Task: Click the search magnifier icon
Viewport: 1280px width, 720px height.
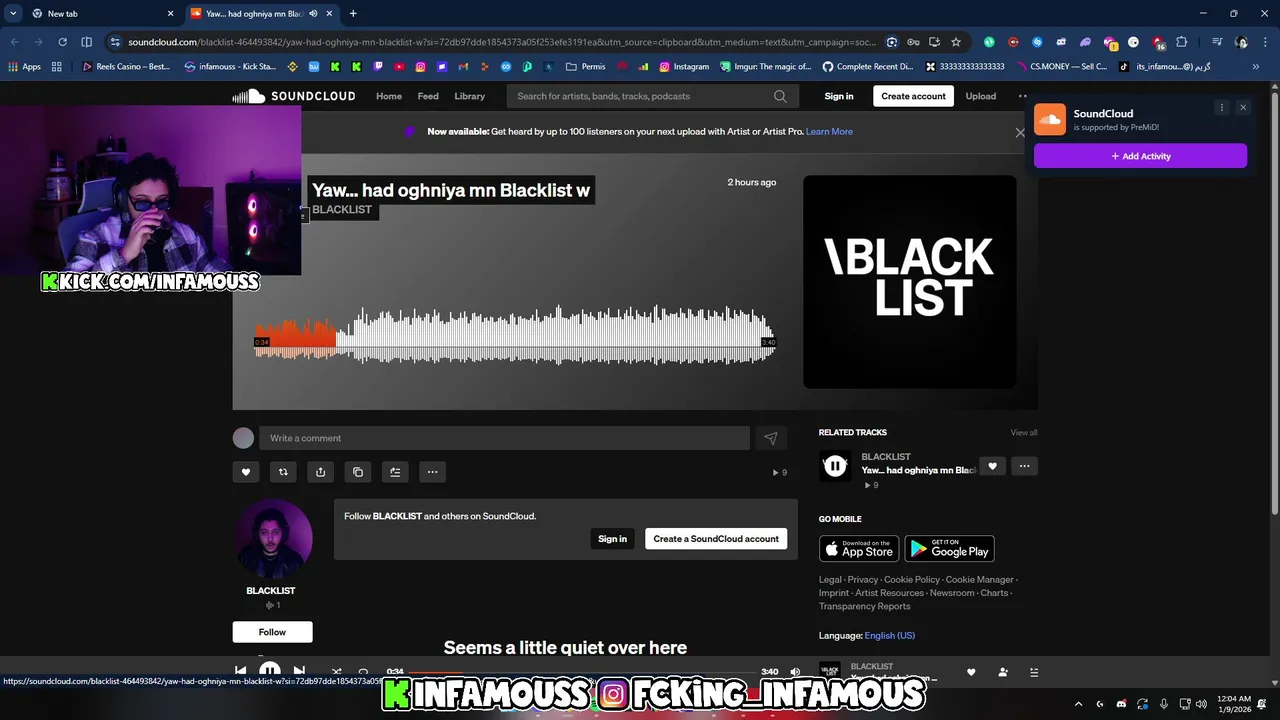Action: click(780, 96)
